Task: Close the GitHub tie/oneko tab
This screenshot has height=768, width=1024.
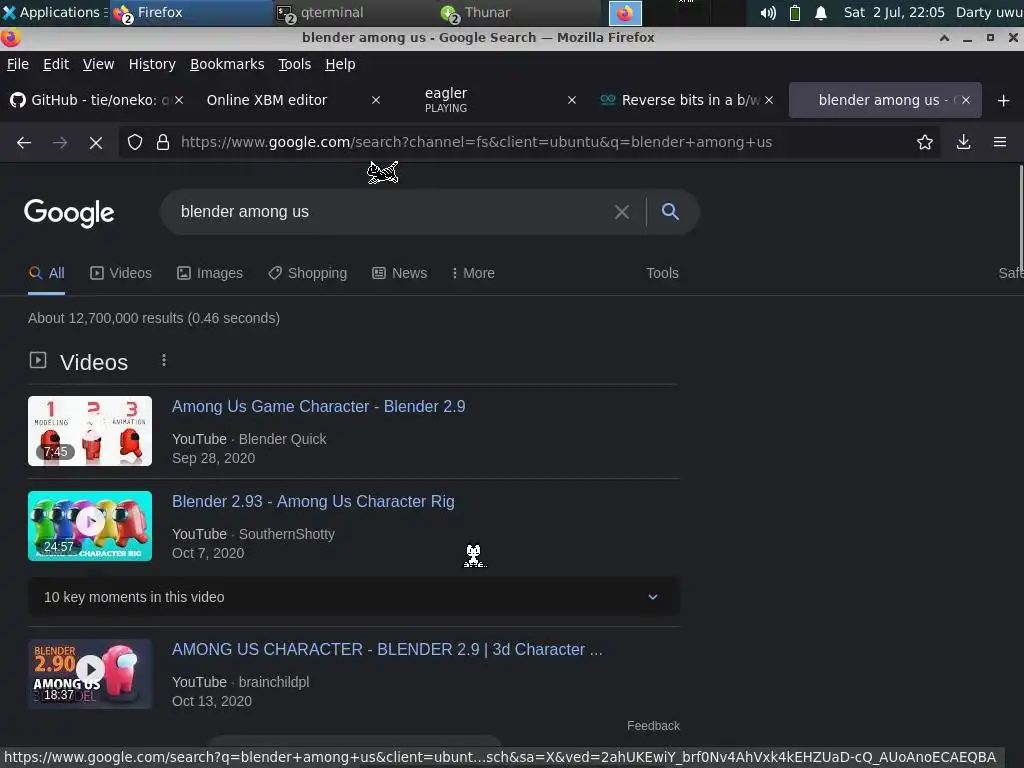Action: tap(179, 100)
